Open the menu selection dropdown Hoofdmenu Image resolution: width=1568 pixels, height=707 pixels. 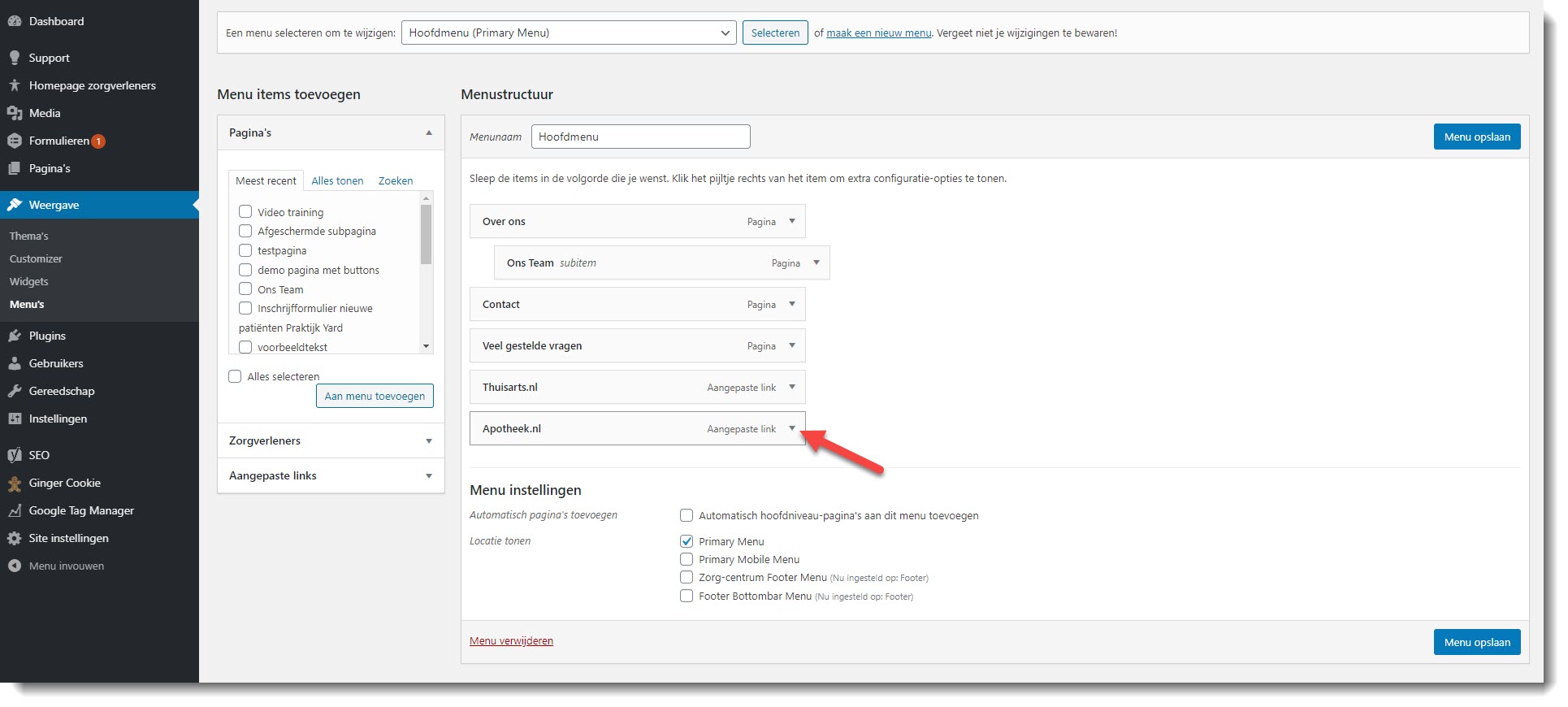(x=569, y=33)
